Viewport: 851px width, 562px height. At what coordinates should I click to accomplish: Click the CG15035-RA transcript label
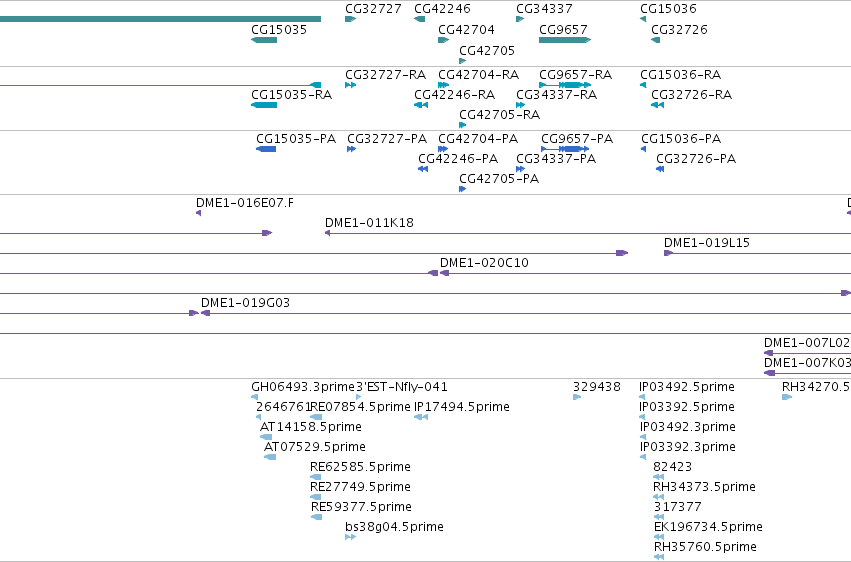click(291, 95)
